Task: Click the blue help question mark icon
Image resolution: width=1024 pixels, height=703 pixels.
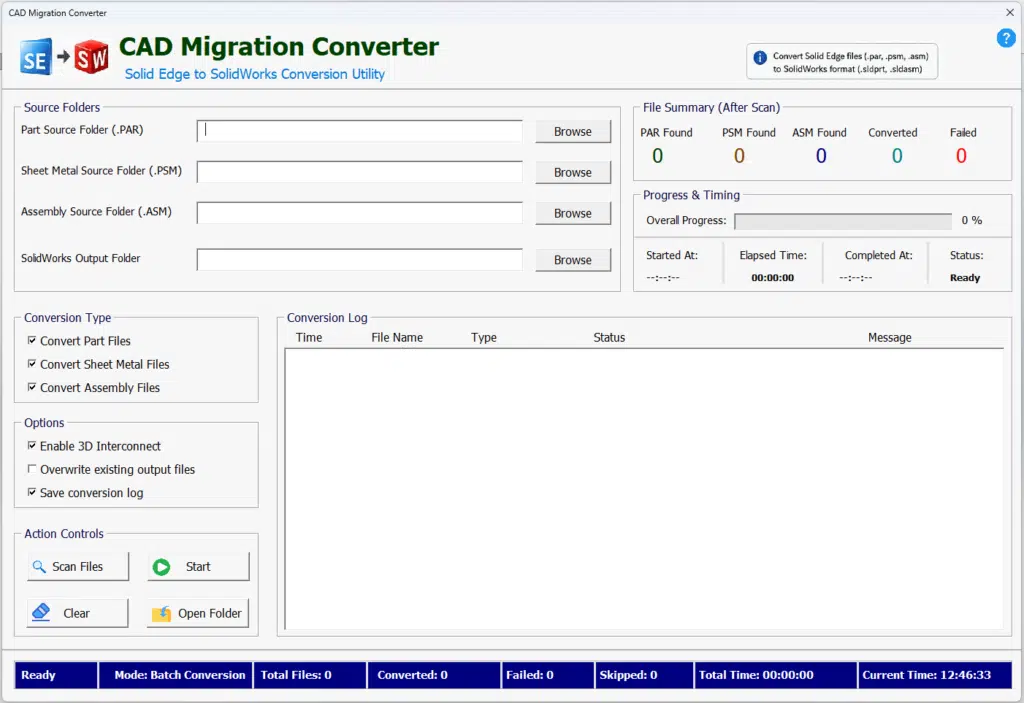Action: (1006, 39)
